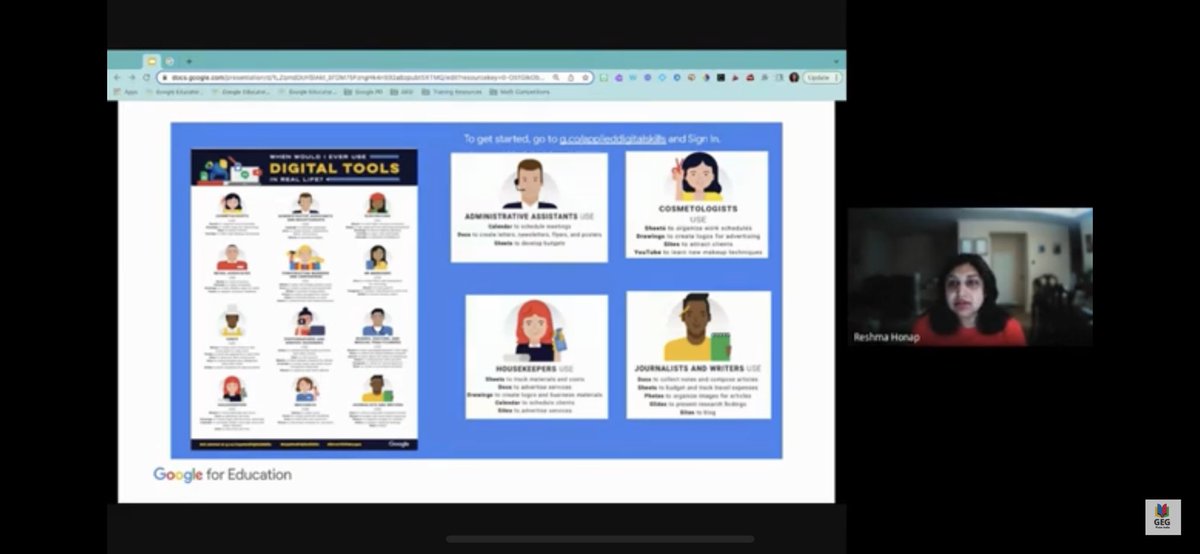Viewport: 1200px width, 554px height.
Task: Click the docs.google.com address bar
Action: coord(375,77)
